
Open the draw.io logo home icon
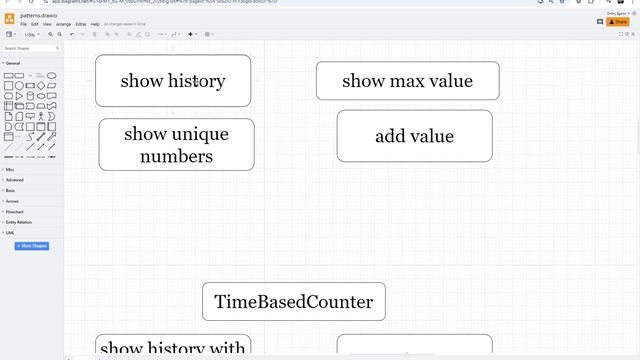[x=9, y=18]
